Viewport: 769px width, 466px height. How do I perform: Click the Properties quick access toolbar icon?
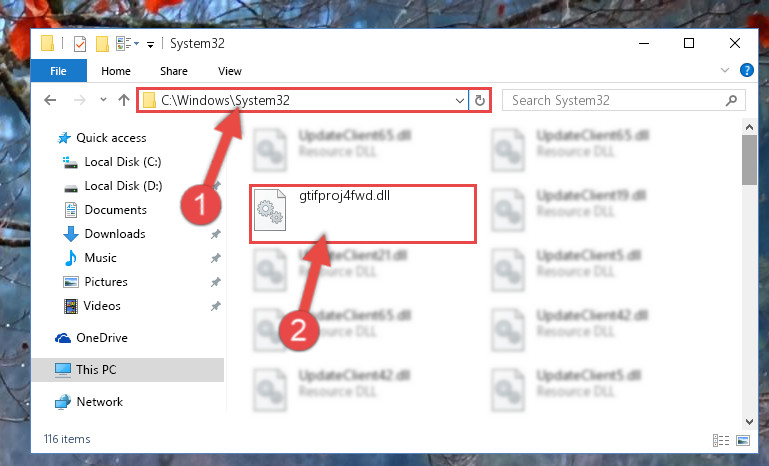(79, 44)
